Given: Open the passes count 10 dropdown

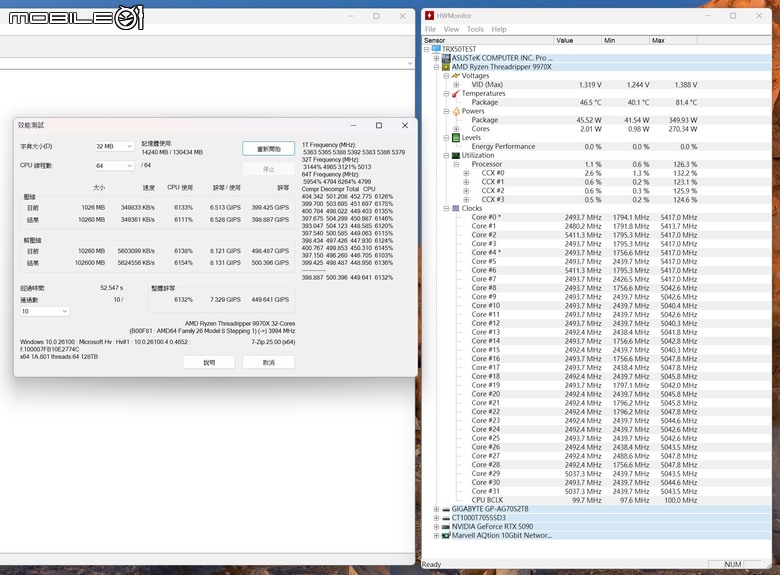Looking at the screenshot, I should coord(44,311).
